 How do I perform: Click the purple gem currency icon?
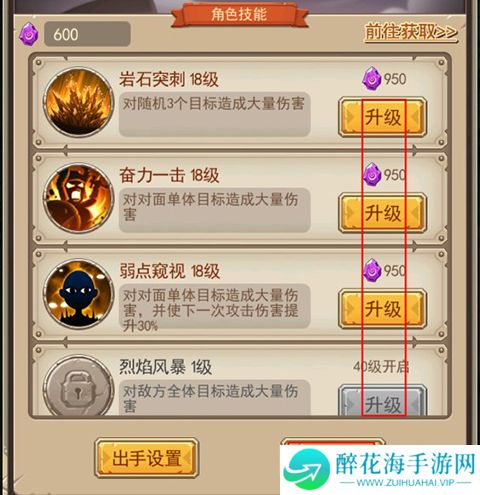[29, 34]
